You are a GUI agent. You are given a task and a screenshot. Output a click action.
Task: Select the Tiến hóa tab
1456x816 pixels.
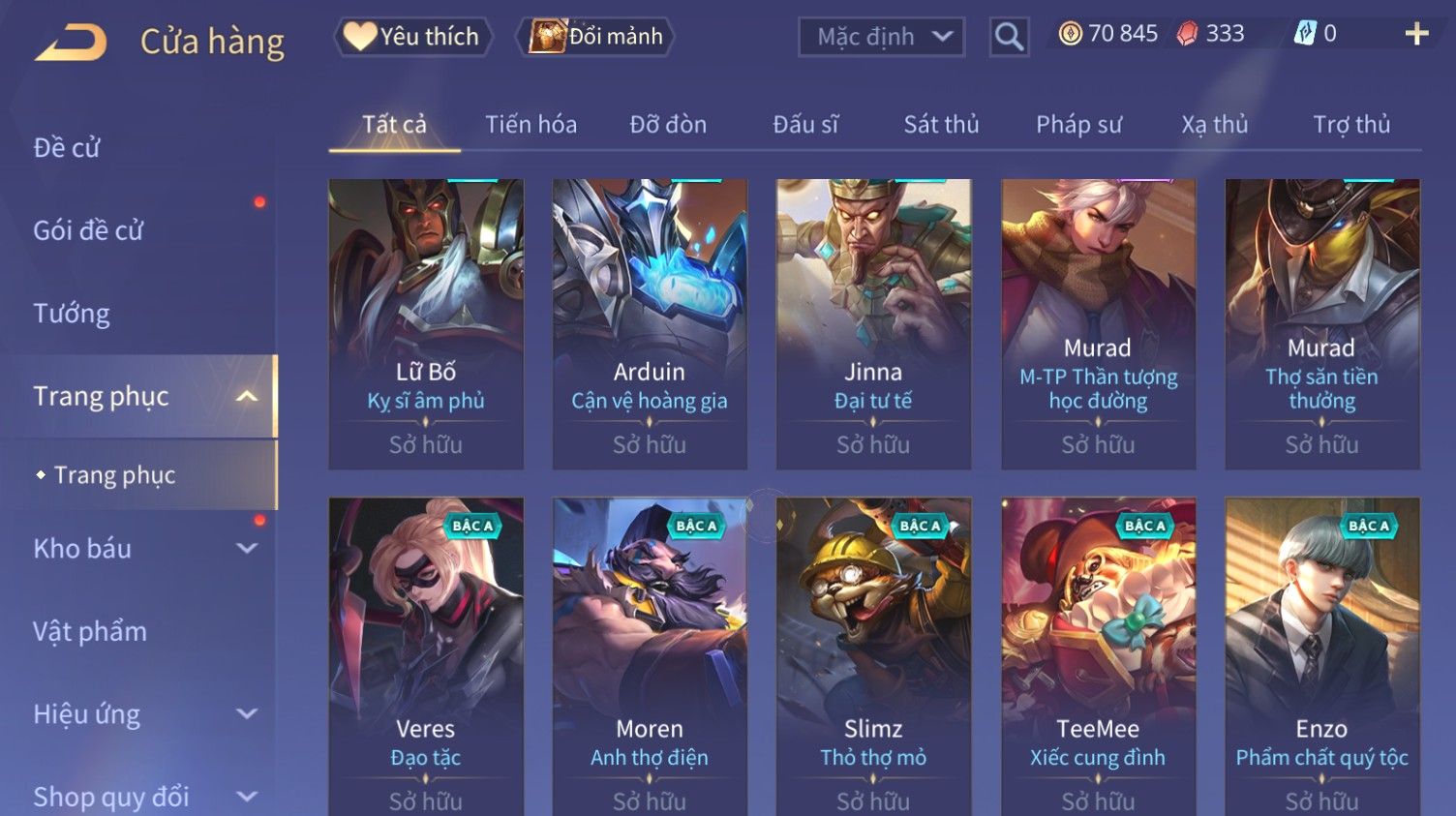(x=531, y=124)
